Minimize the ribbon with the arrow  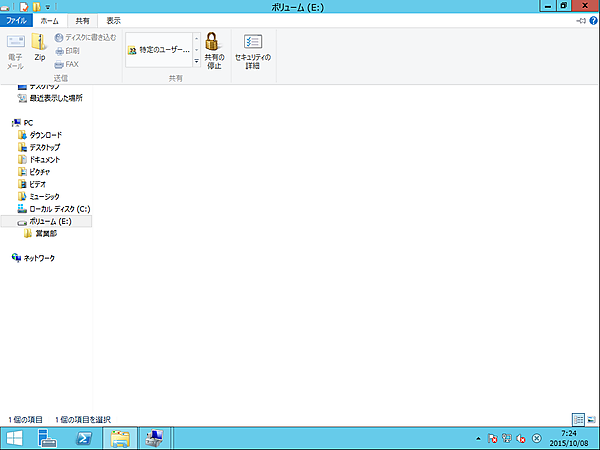[581, 21]
